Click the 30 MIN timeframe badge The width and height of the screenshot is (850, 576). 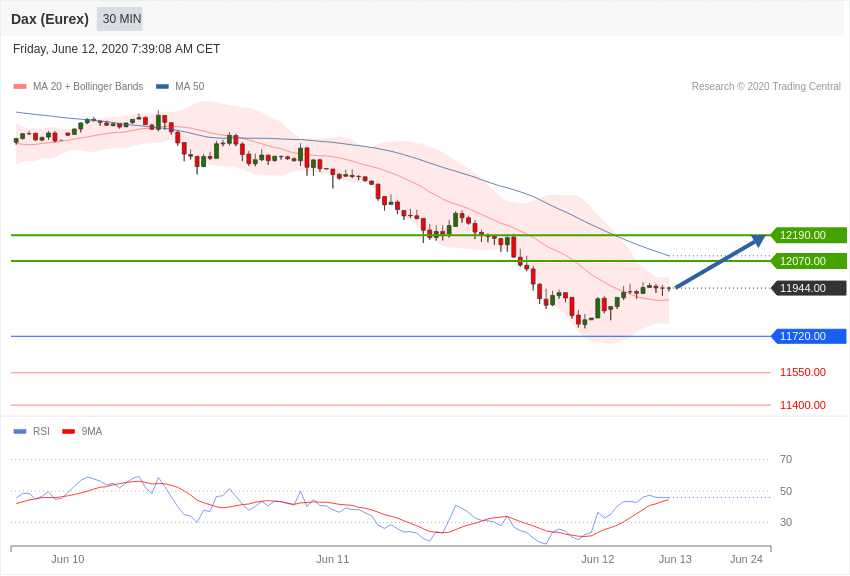(120, 19)
